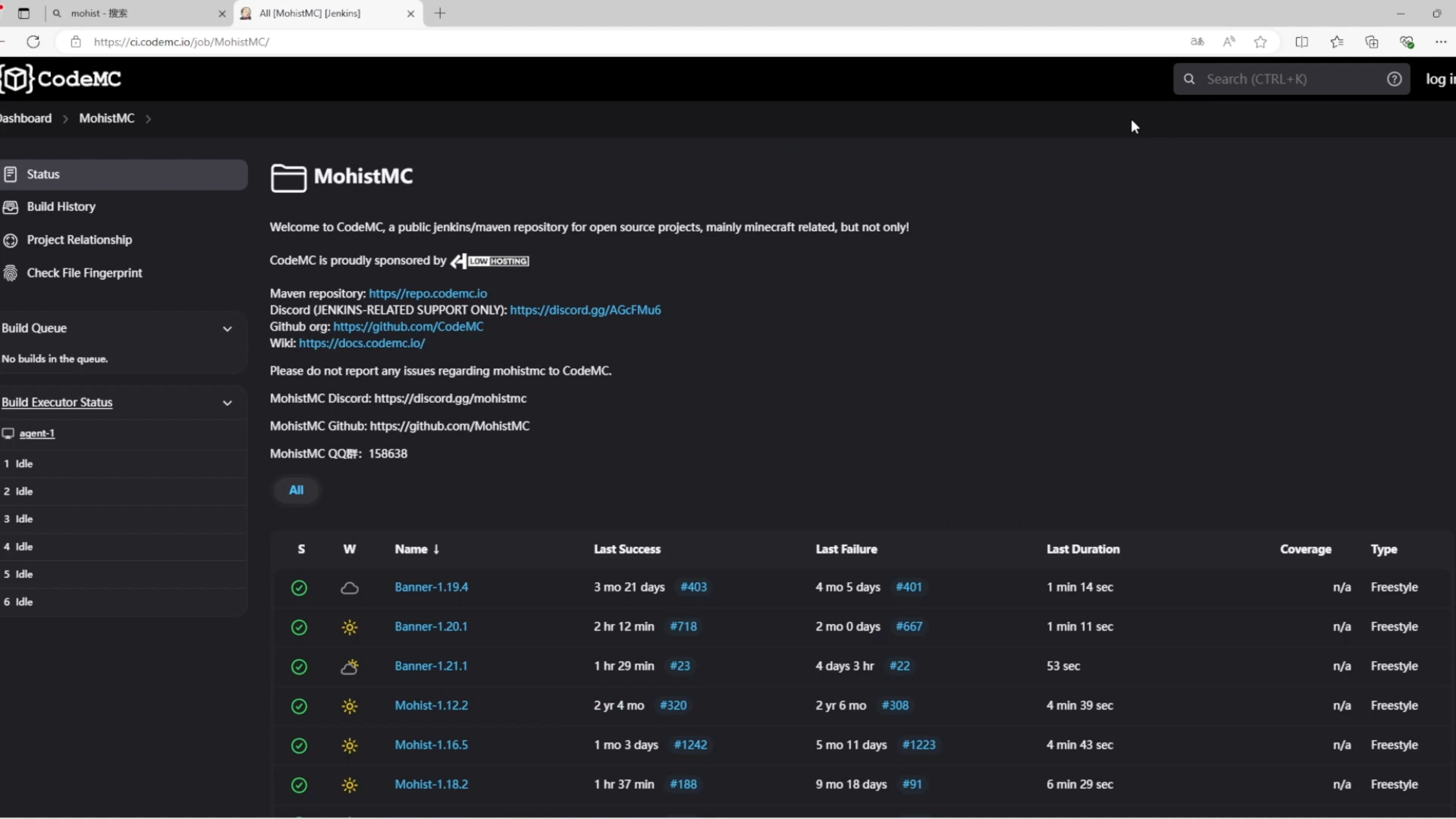Click the search help question mark icon
This screenshot has width=1456, height=819.
coord(1394,79)
